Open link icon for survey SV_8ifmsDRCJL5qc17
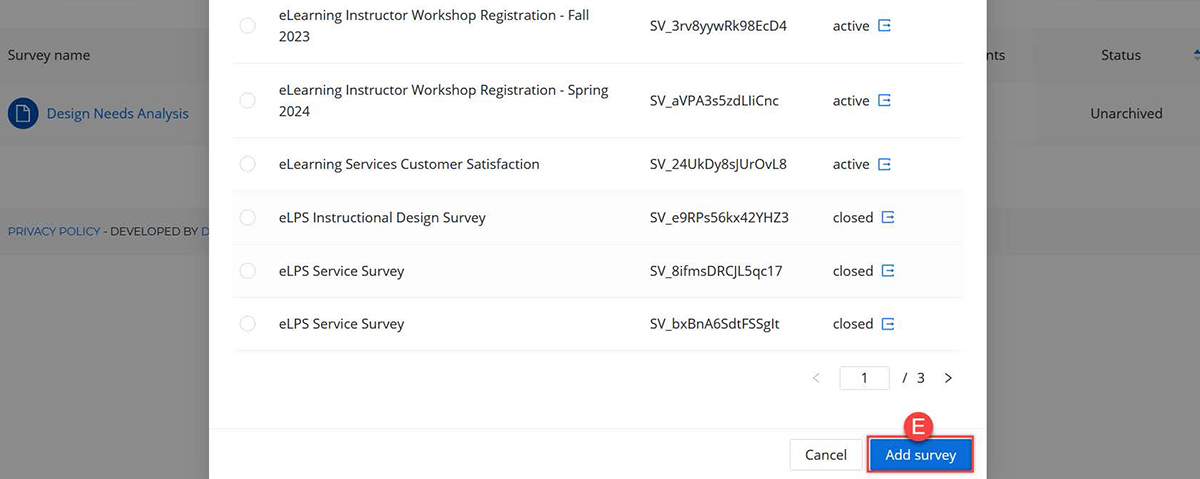1200x479 pixels. pyautogui.click(x=887, y=271)
